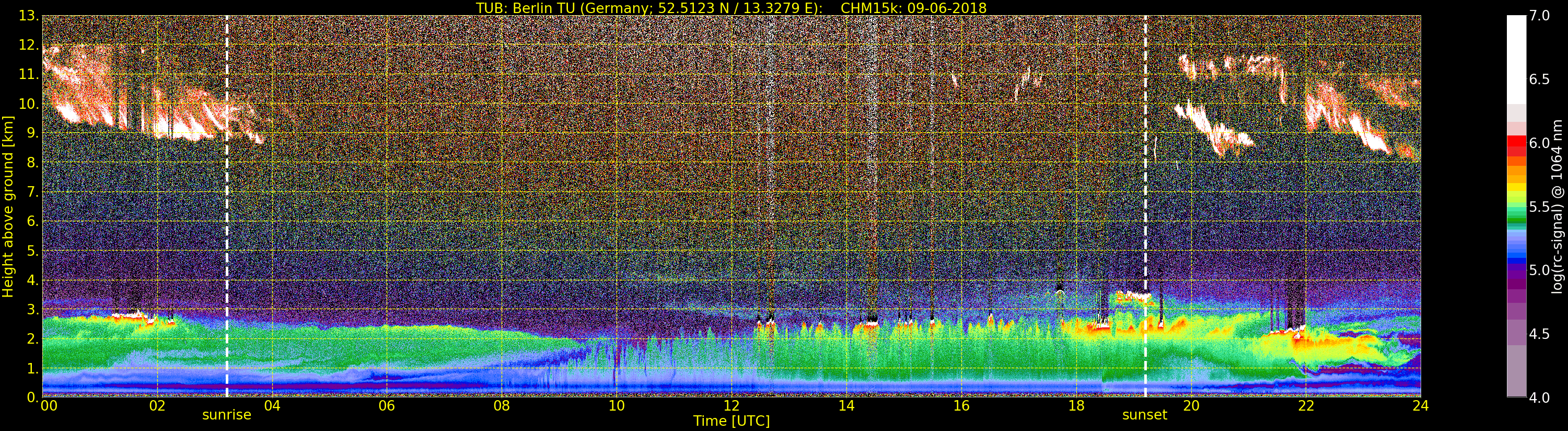Click the '18' time tick label

tap(1076, 405)
